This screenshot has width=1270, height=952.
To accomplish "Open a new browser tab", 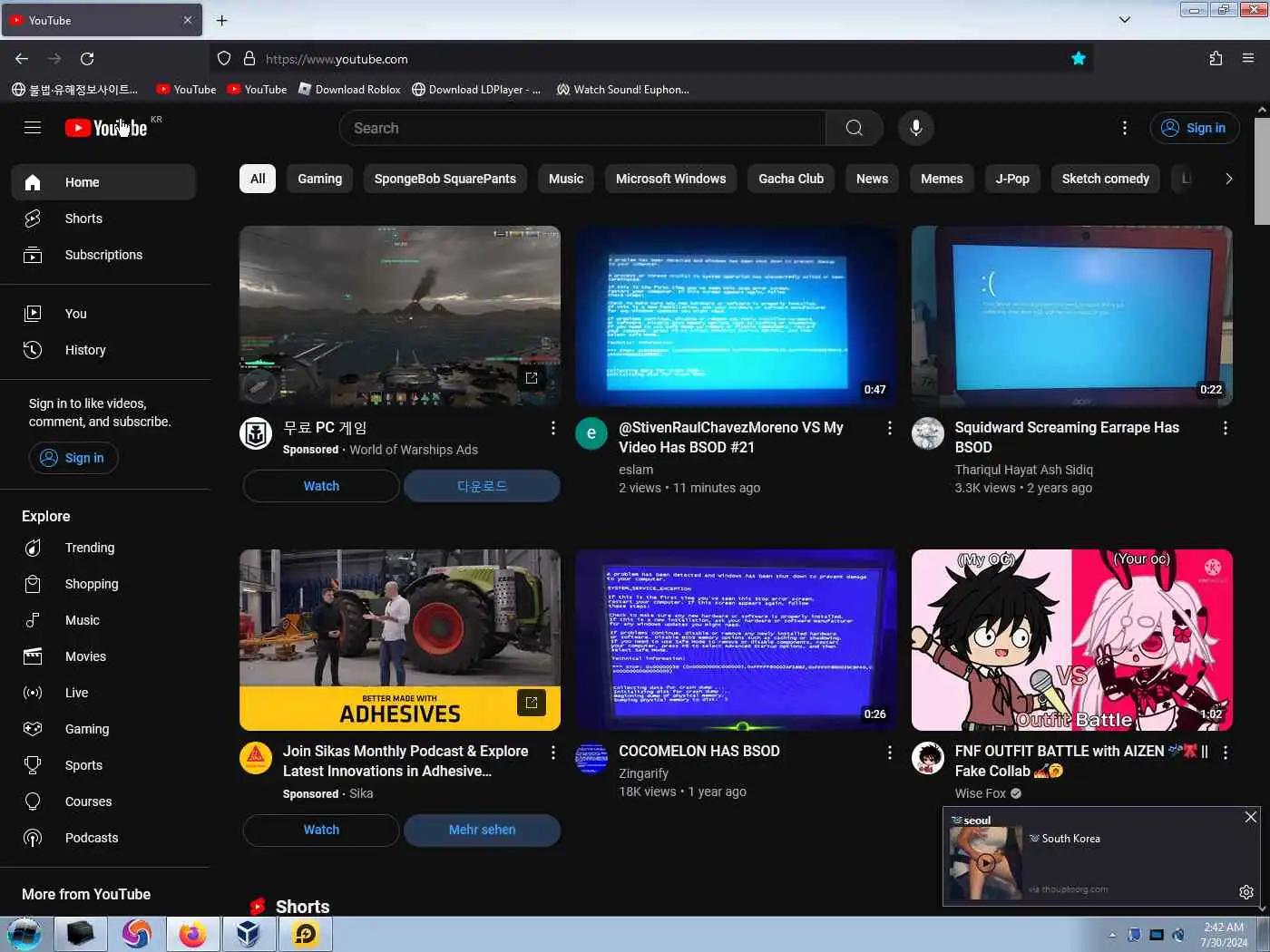I will click(x=222, y=20).
